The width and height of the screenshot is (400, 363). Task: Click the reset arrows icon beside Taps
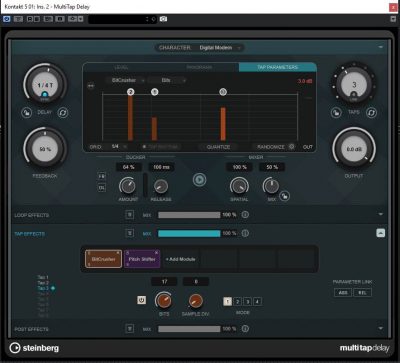(371, 113)
